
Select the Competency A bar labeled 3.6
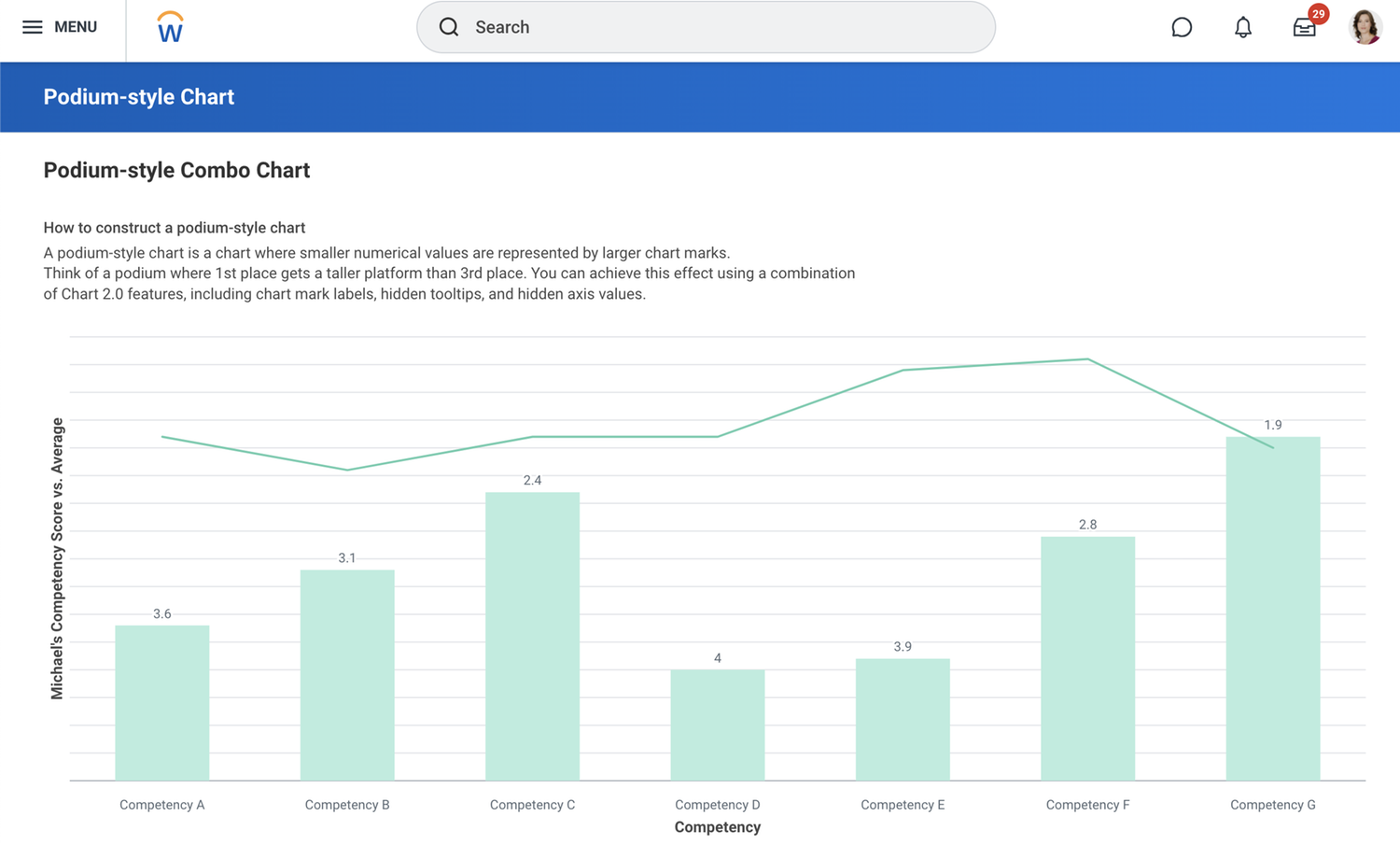(x=161, y=700)
